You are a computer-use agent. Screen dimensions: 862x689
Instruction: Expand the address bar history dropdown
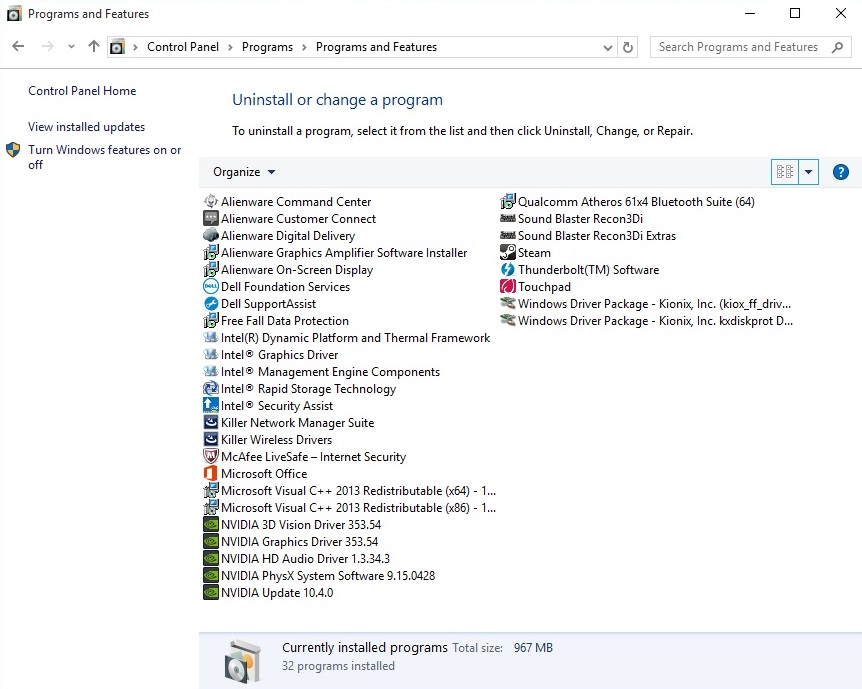click(x=607, y=47)
